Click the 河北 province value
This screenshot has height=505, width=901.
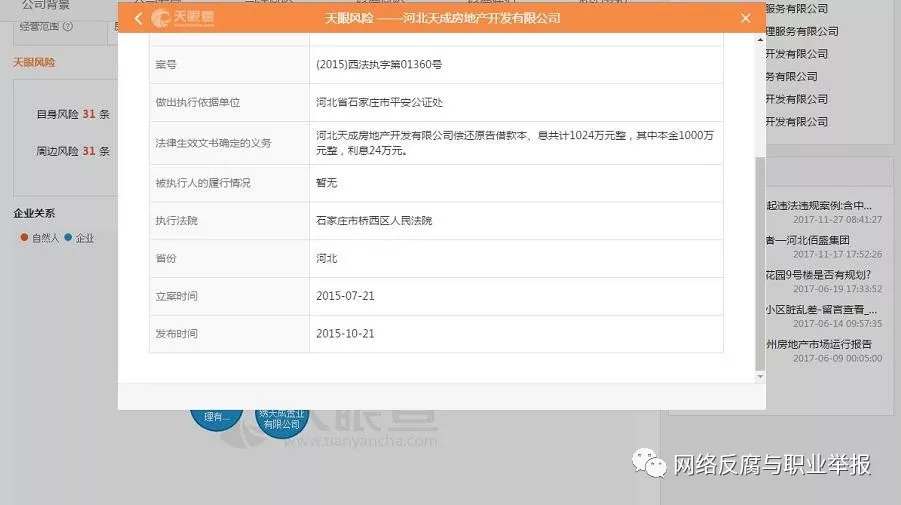coord(326,259)
